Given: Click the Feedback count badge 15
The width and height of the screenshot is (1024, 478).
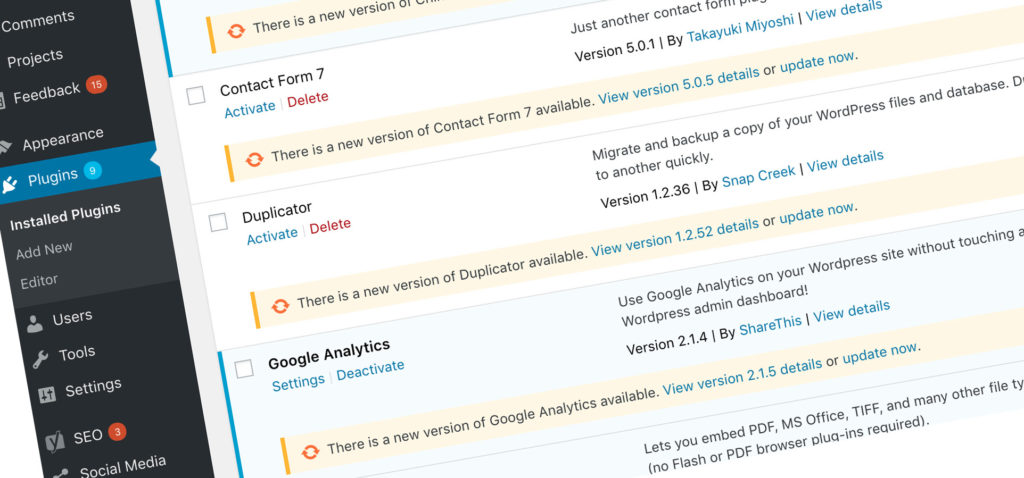Looking at the screenshot, I should pyautogui.click(x=97, y=84).
